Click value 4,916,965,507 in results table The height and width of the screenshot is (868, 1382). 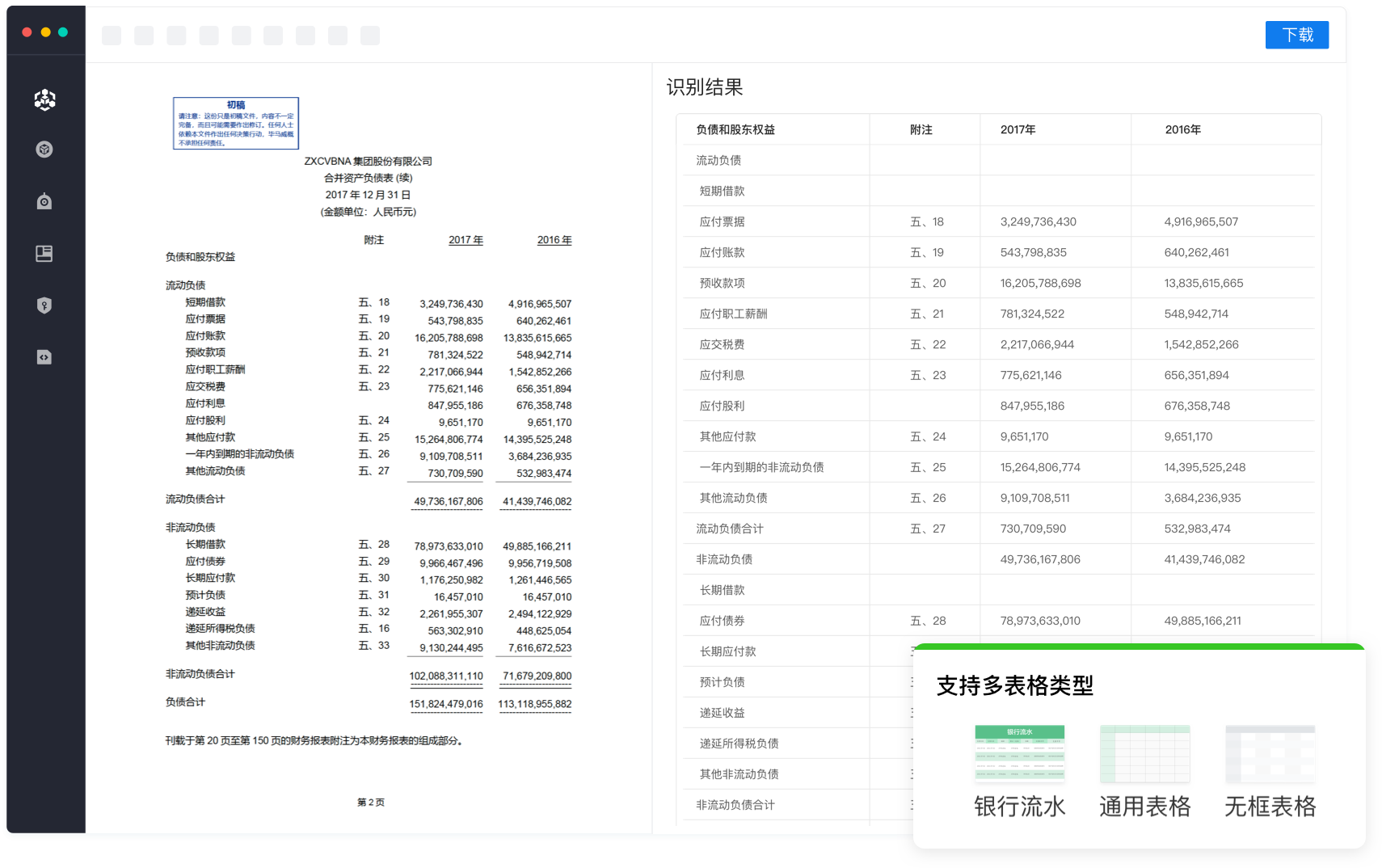pos(1201,221)
